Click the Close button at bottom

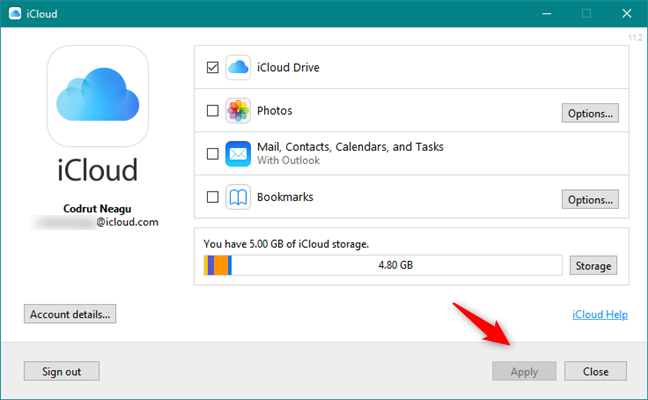tap(596, 371)
